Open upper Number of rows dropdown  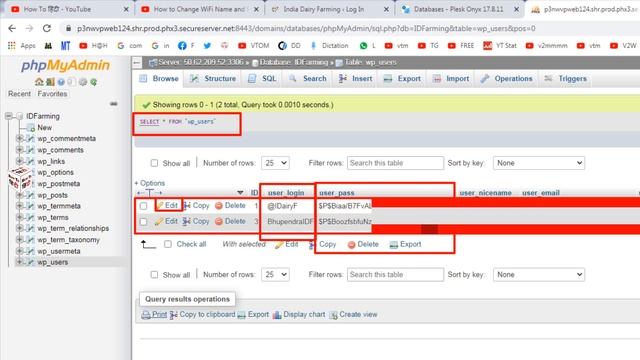(275, 163)
